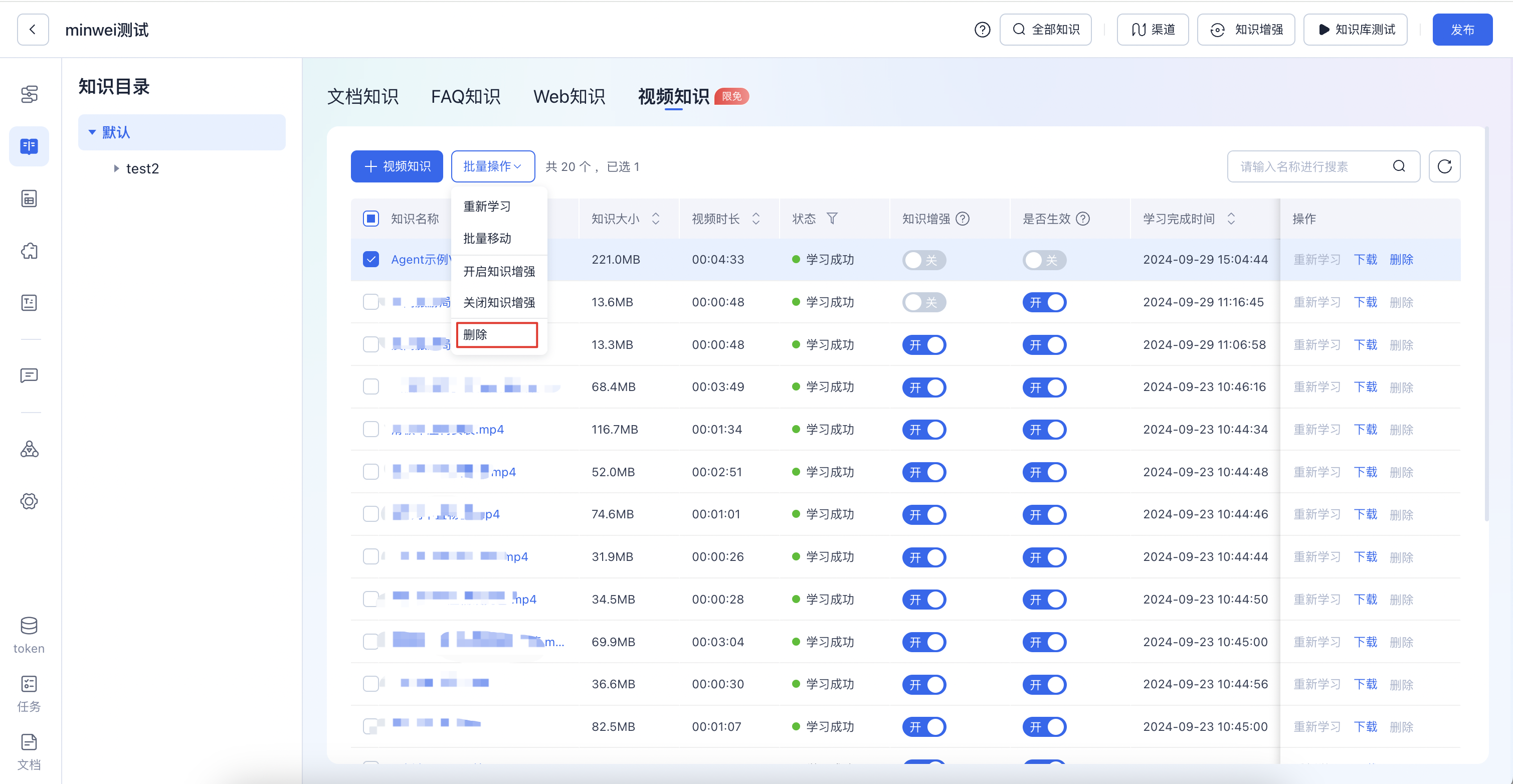Image resolution: width=1513 pixels, height=784 pixels.
Task: Collapse the 默认 directory node
Action: click(x=92, y=132)
